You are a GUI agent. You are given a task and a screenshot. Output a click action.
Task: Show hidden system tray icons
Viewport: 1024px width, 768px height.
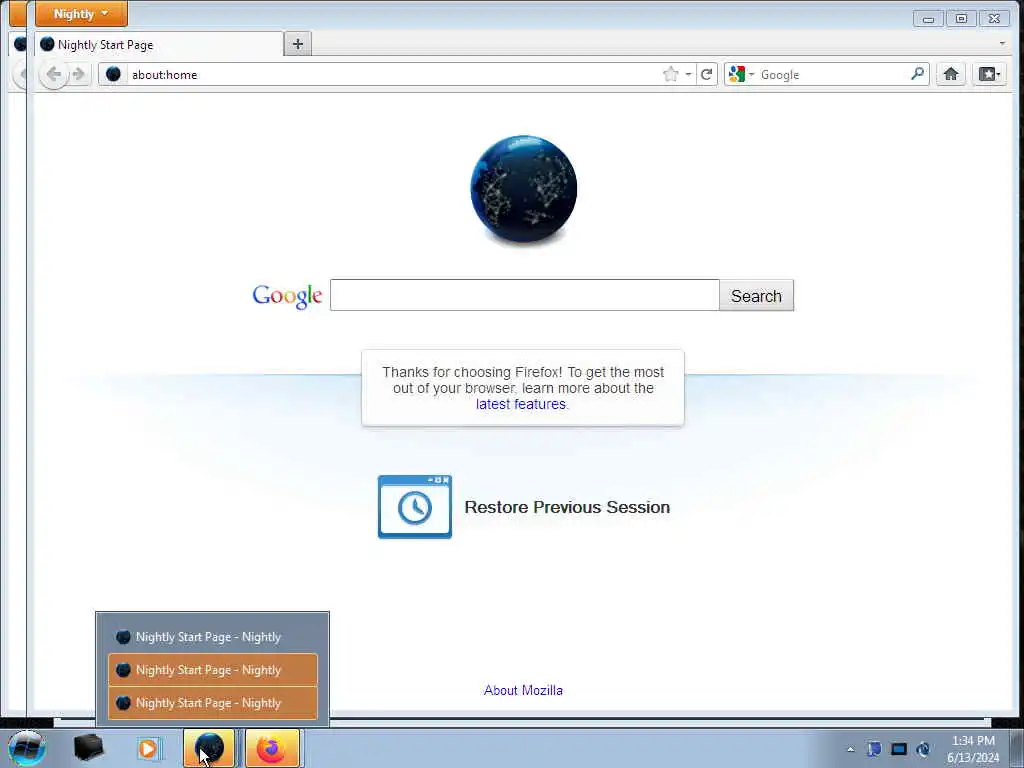[850, 749]
